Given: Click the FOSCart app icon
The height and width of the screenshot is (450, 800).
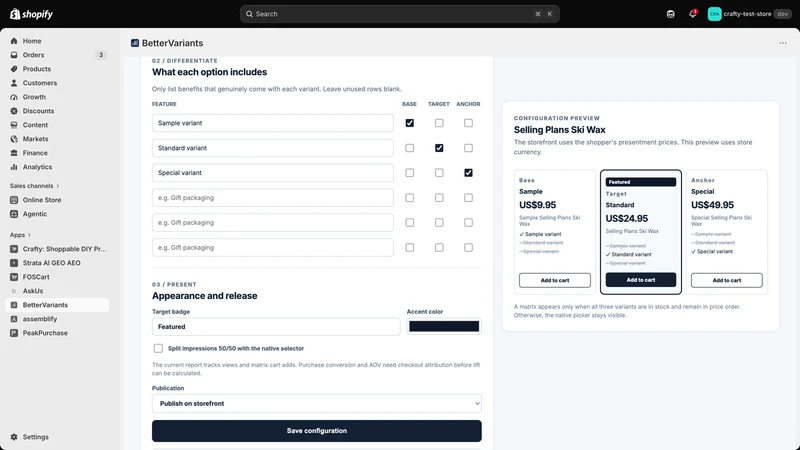Looking at the screenshot, I should 14,277.
